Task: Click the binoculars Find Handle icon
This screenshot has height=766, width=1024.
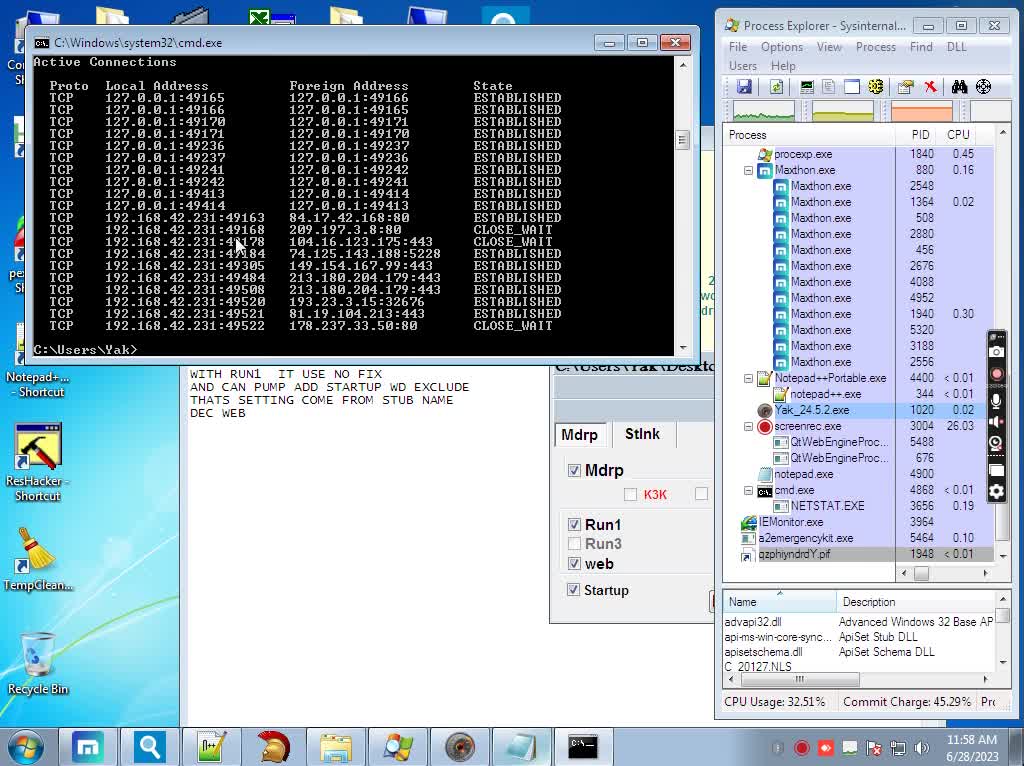Action: click(960, 87)
